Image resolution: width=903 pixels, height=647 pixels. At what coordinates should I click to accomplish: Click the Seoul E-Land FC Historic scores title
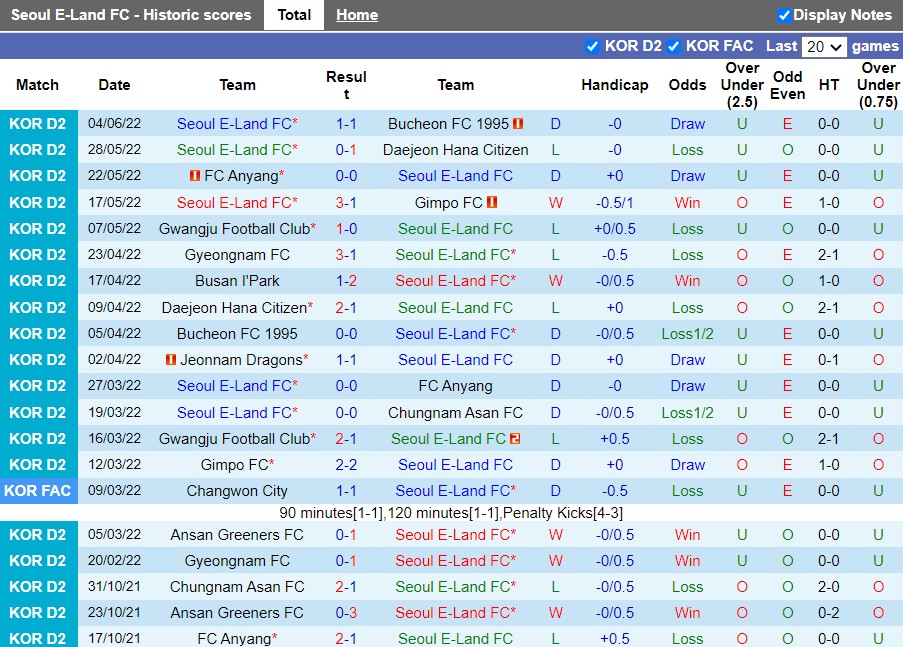pos(131,14)
